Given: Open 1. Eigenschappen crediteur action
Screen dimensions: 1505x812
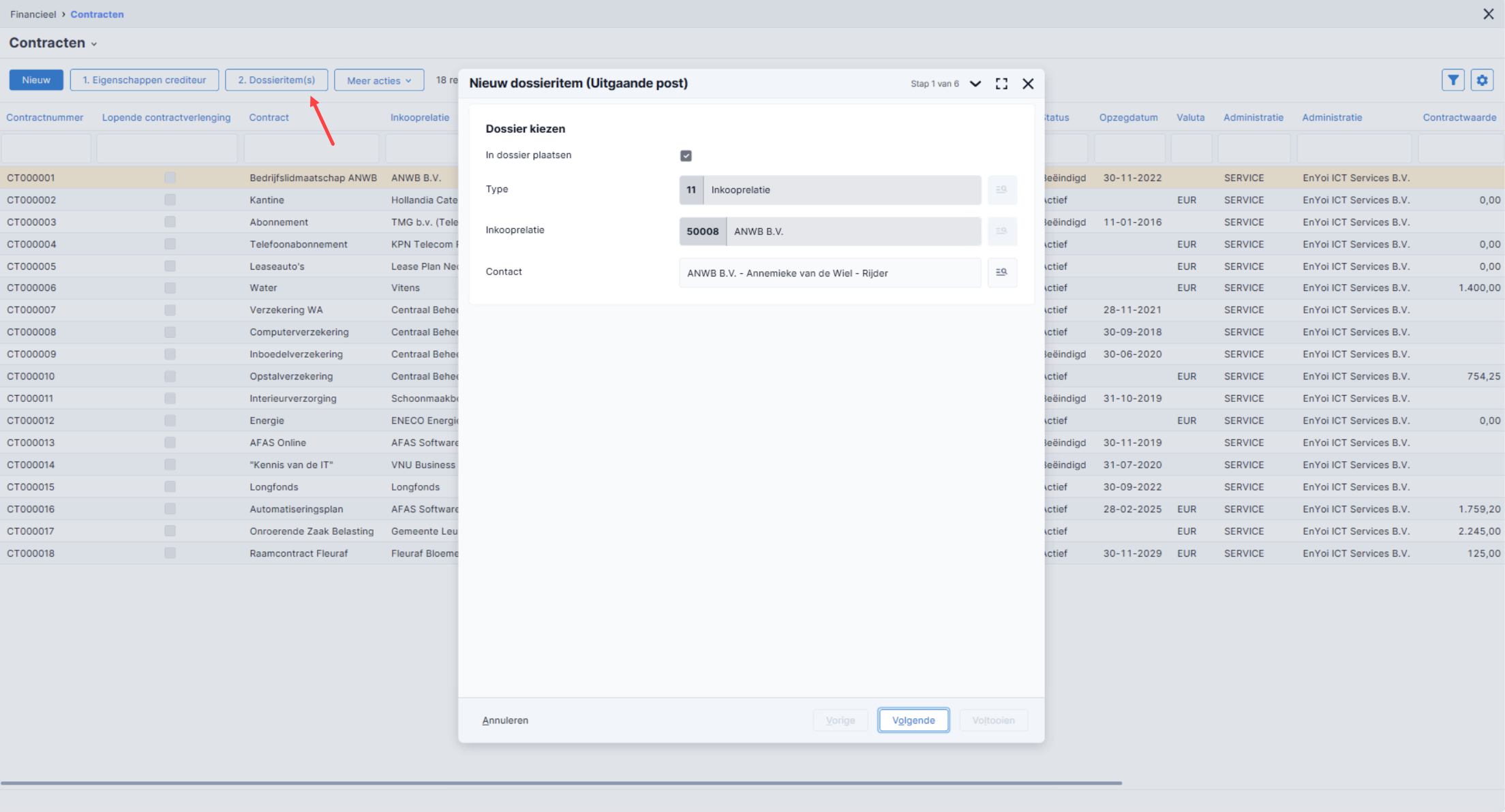Looking at the screenshot, I should tap(145, 80).
